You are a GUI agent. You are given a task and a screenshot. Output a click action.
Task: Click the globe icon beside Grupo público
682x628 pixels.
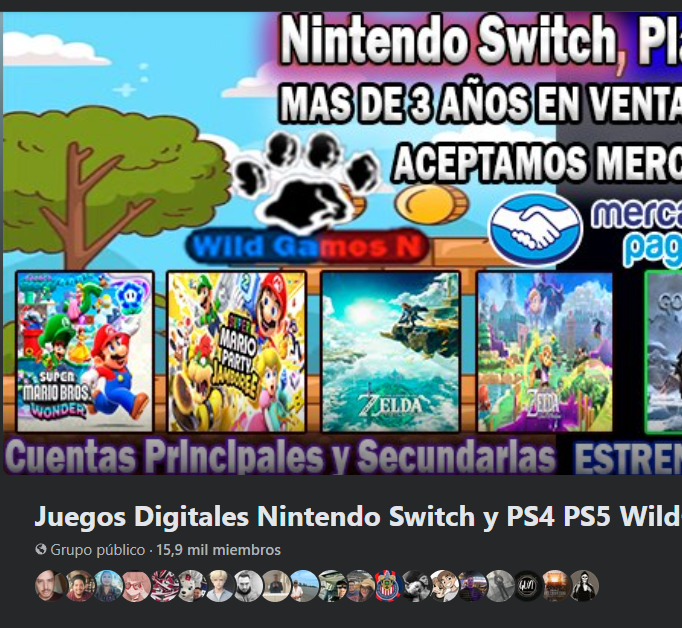click(x=41, y=549)
